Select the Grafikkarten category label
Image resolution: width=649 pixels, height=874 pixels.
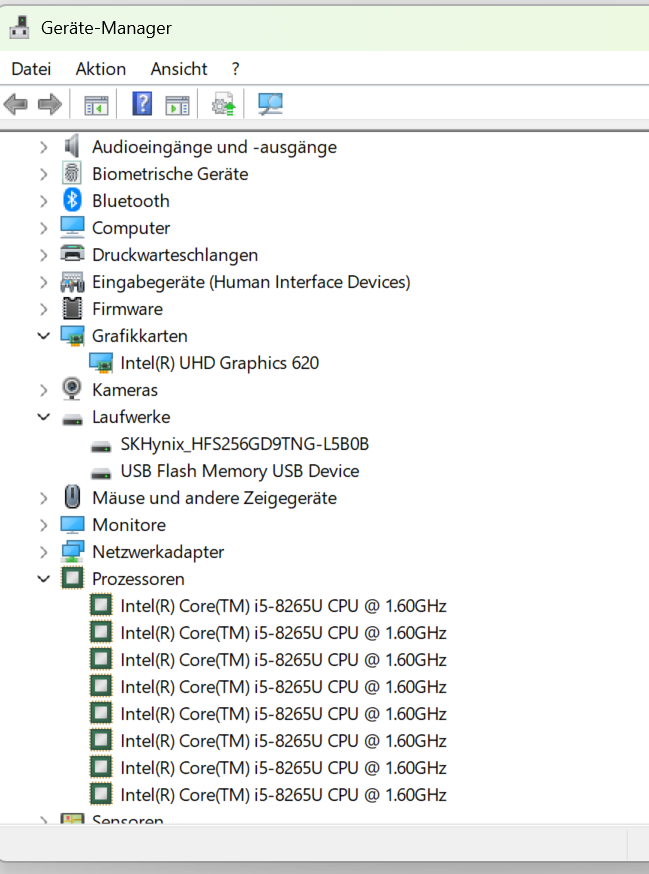140,336
